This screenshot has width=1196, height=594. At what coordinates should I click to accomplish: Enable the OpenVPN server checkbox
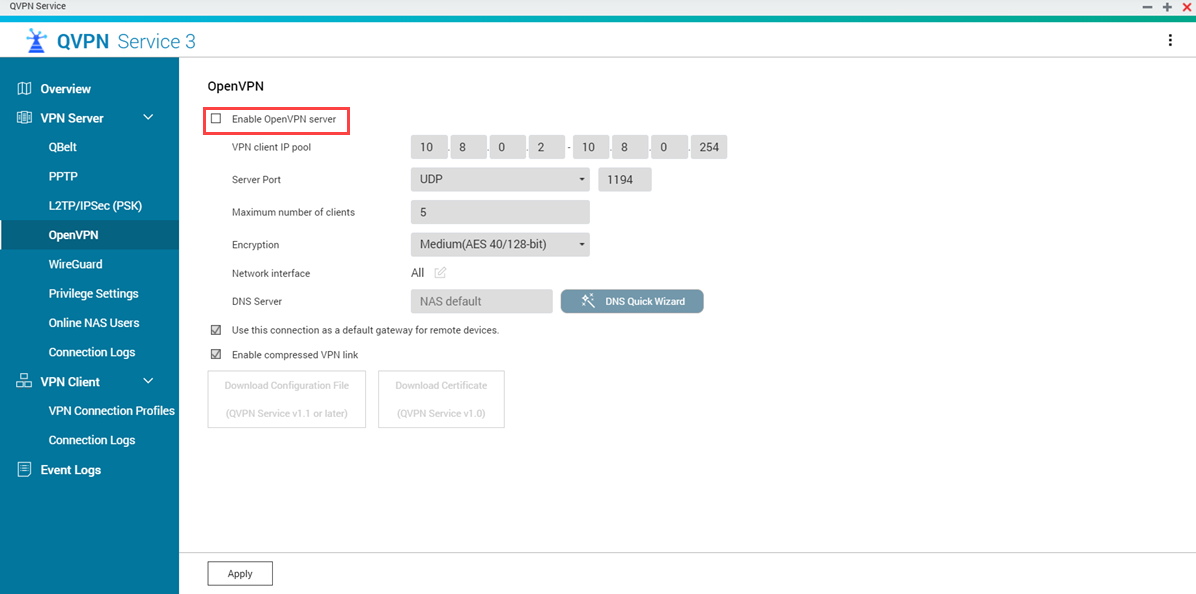click(216, 119)
